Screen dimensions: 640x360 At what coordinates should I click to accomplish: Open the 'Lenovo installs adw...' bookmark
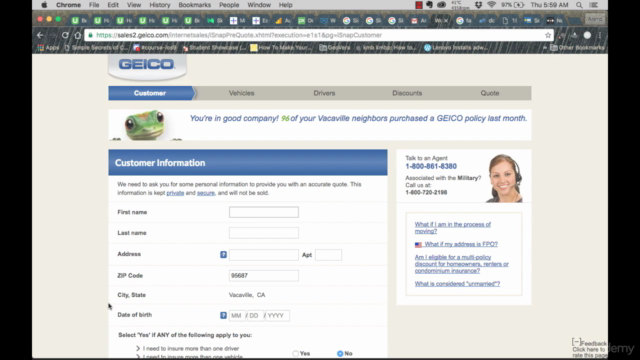[x=456, y=48]
